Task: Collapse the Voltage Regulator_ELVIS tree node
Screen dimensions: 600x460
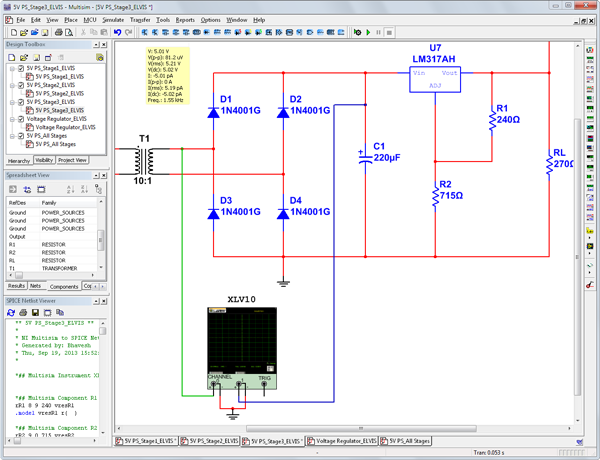Action: [11, 119]
